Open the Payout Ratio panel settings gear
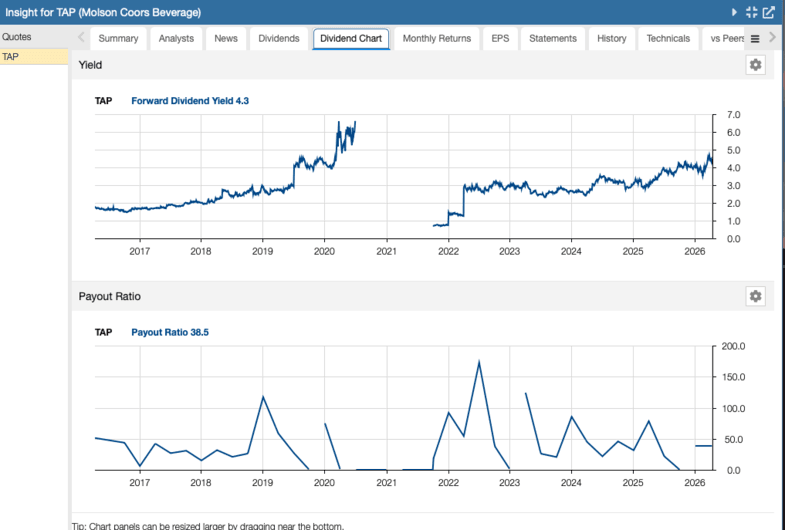The height and width of the screenshot is (530, 785). (x=755, y=296)
